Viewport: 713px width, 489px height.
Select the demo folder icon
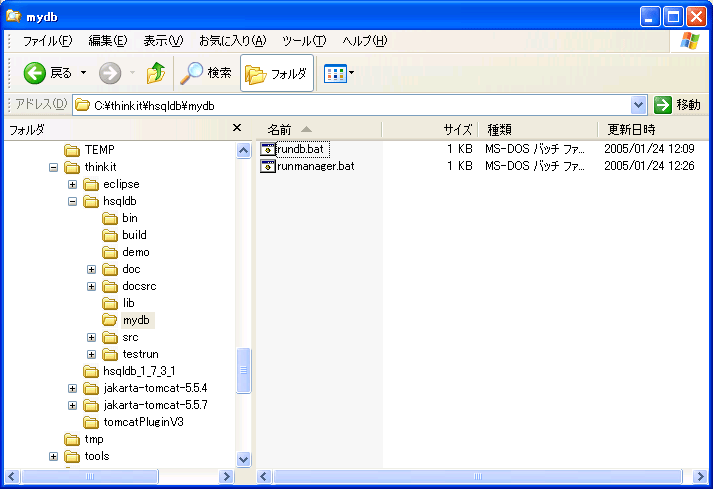[110, 252]
